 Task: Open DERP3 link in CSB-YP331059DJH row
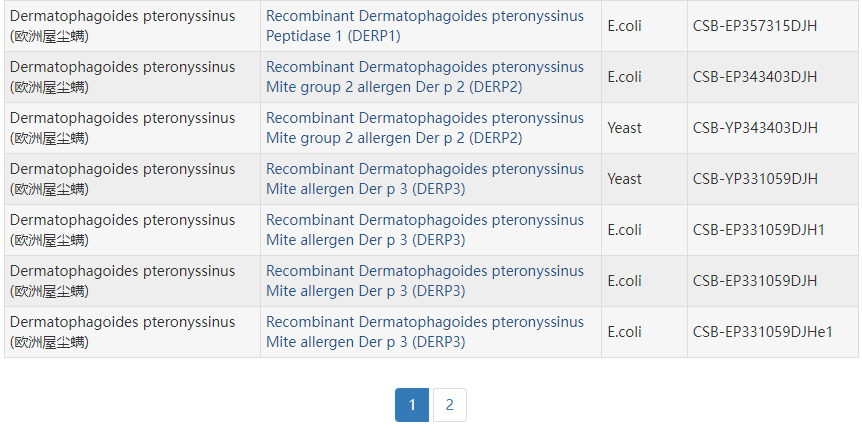point(424,179)
